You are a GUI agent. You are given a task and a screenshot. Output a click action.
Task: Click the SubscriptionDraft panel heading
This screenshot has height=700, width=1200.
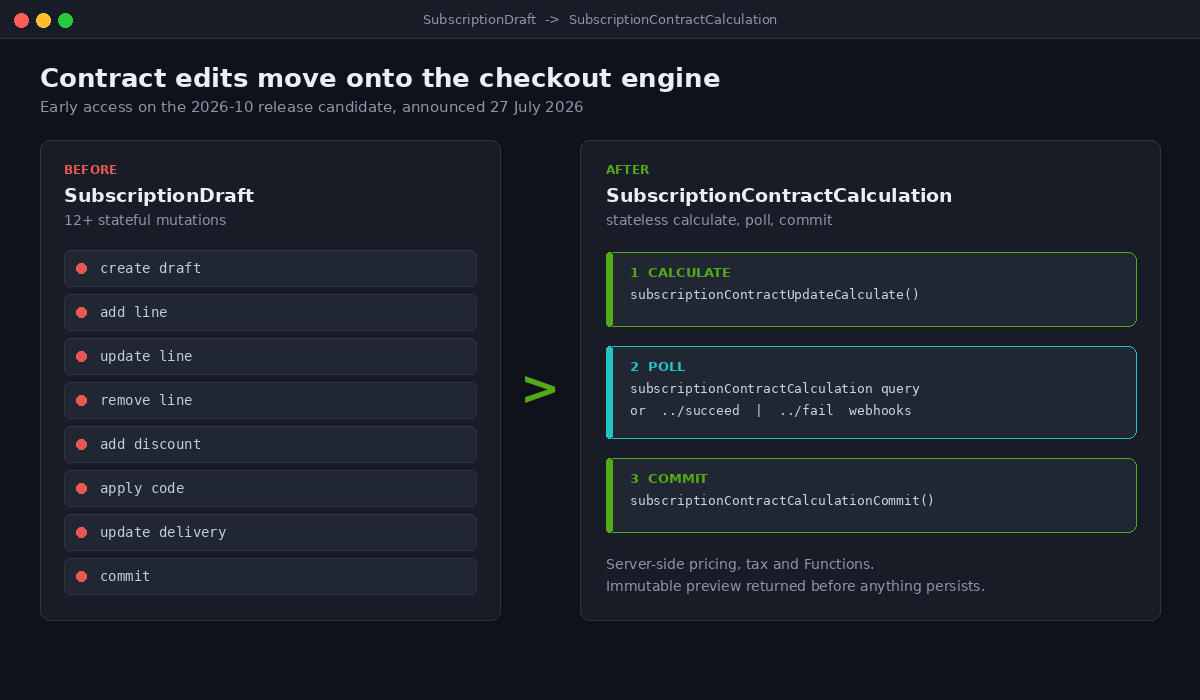[x=159, y=195]
